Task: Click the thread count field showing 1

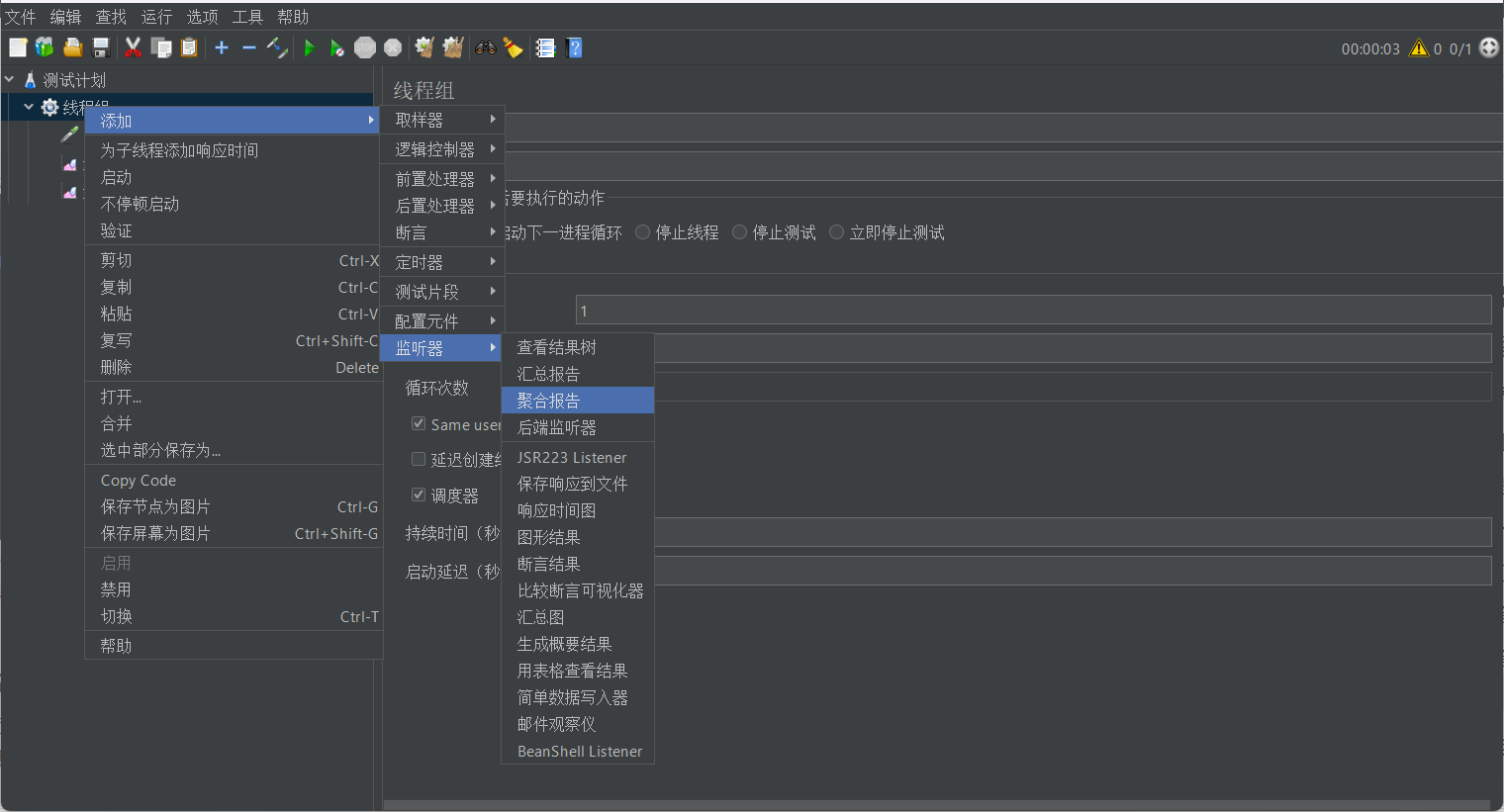Action: (x=1034, y=310)
